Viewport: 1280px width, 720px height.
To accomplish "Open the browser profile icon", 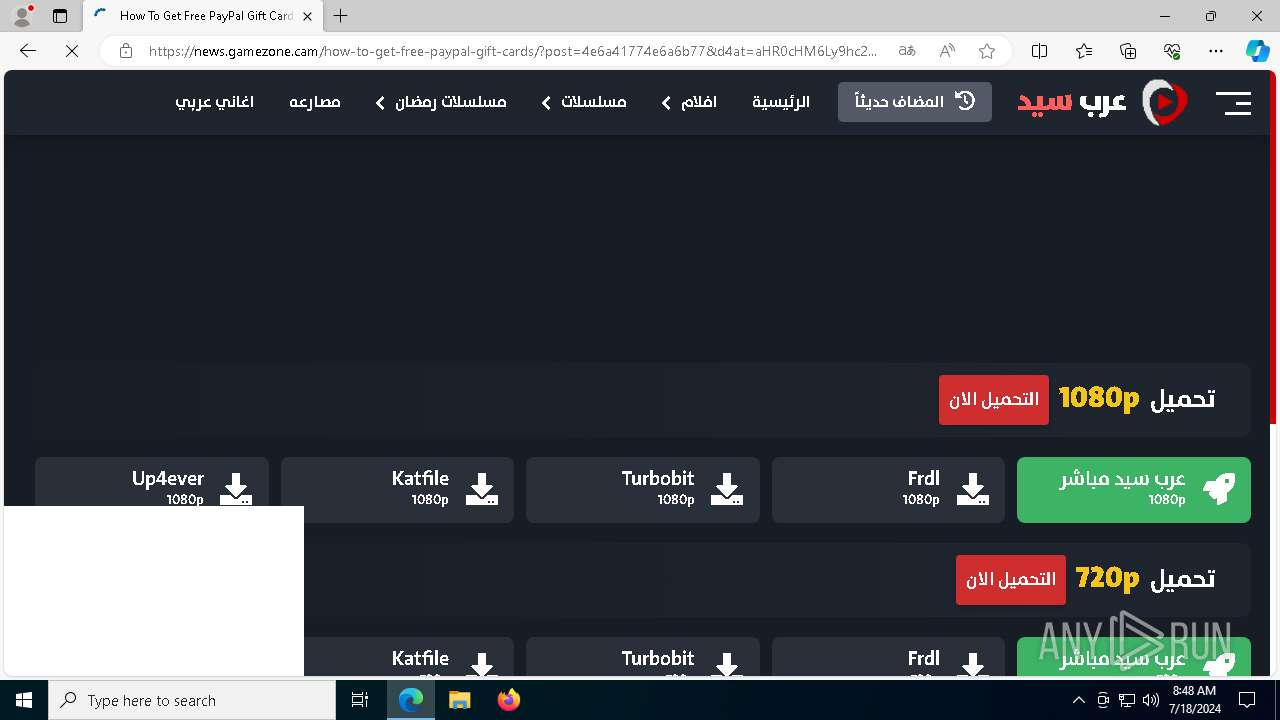I will 22,16.
